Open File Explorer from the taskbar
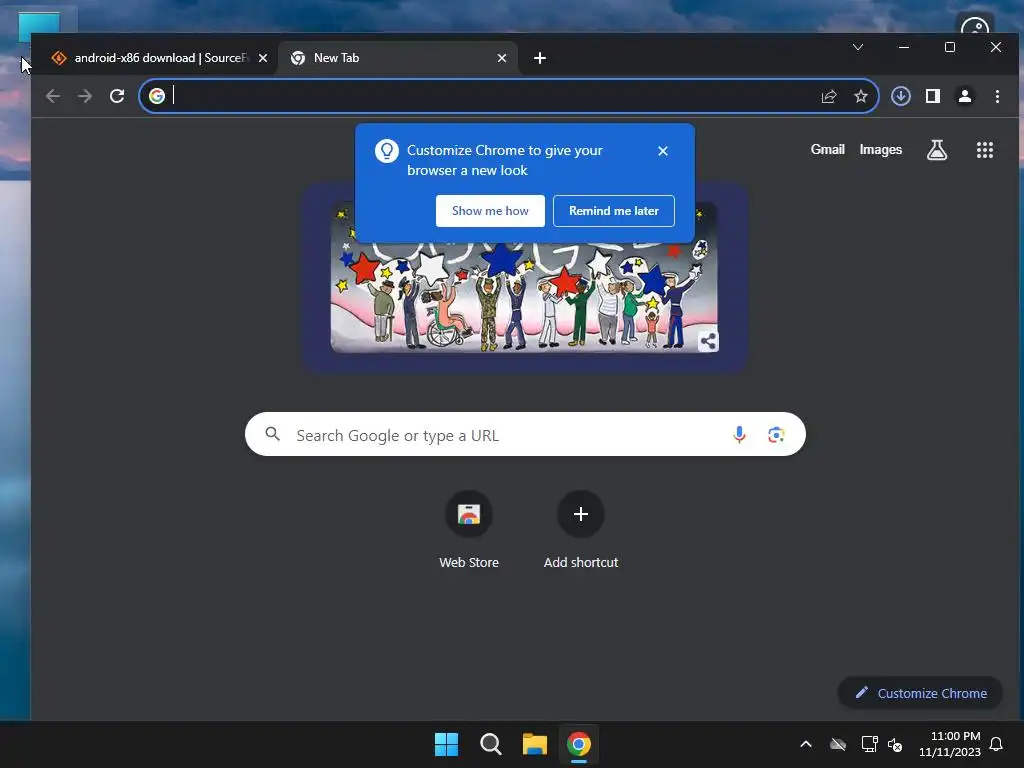Viewport: 1024px width, 768px height. (x=535, y=744)
